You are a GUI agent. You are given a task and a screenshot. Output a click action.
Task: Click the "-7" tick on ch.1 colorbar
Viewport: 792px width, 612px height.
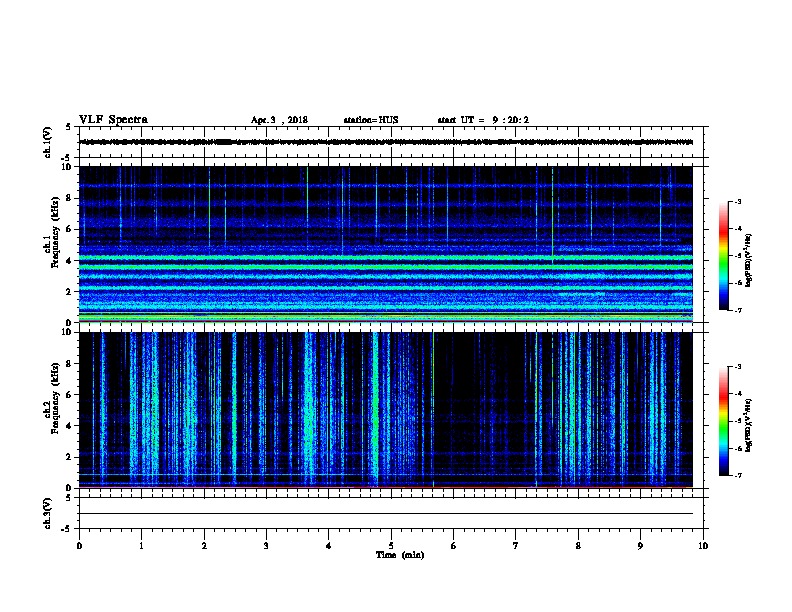click(x=737, y=310)
